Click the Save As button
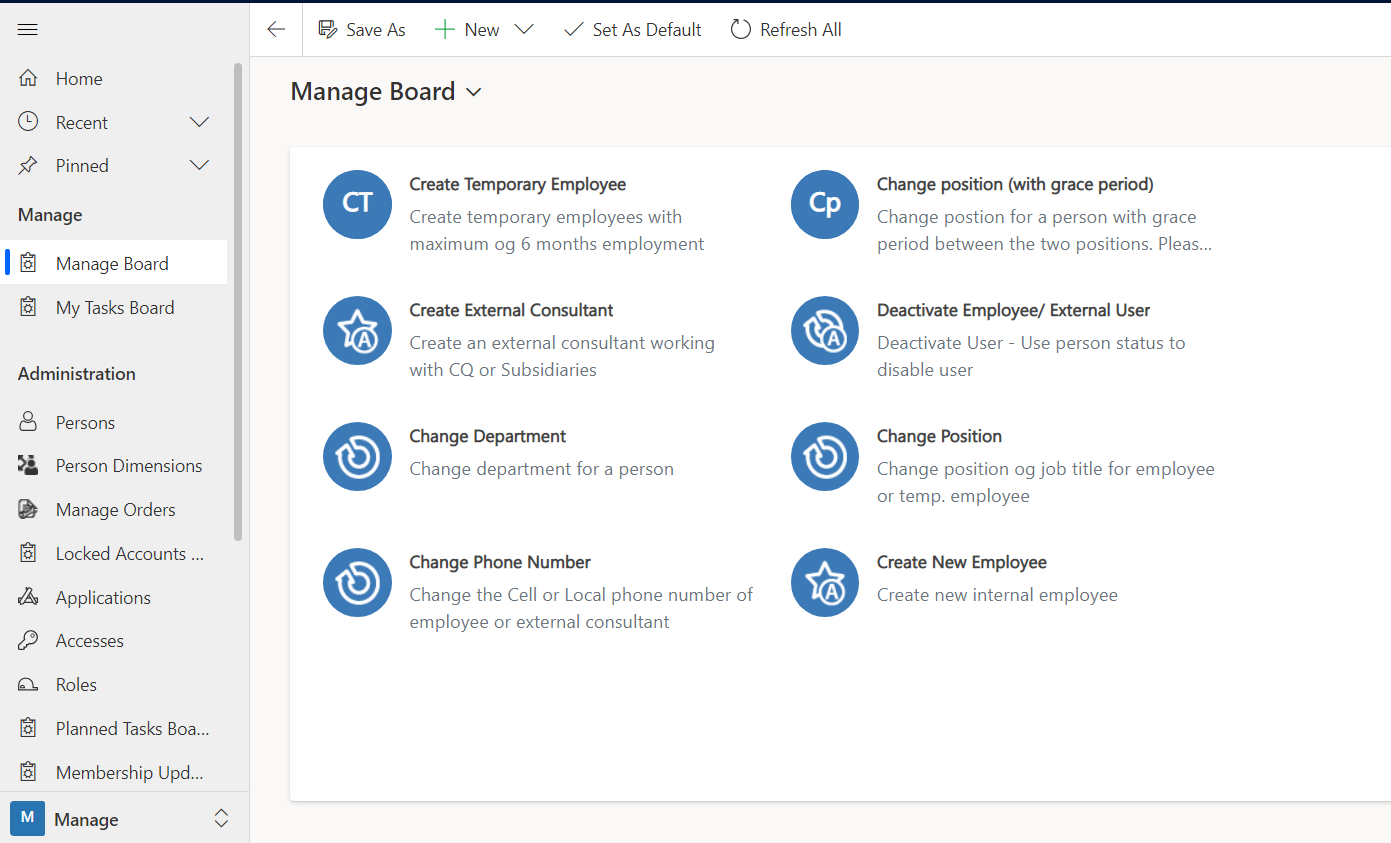Viewport: 1391px width, 843px height. (362, 30)
